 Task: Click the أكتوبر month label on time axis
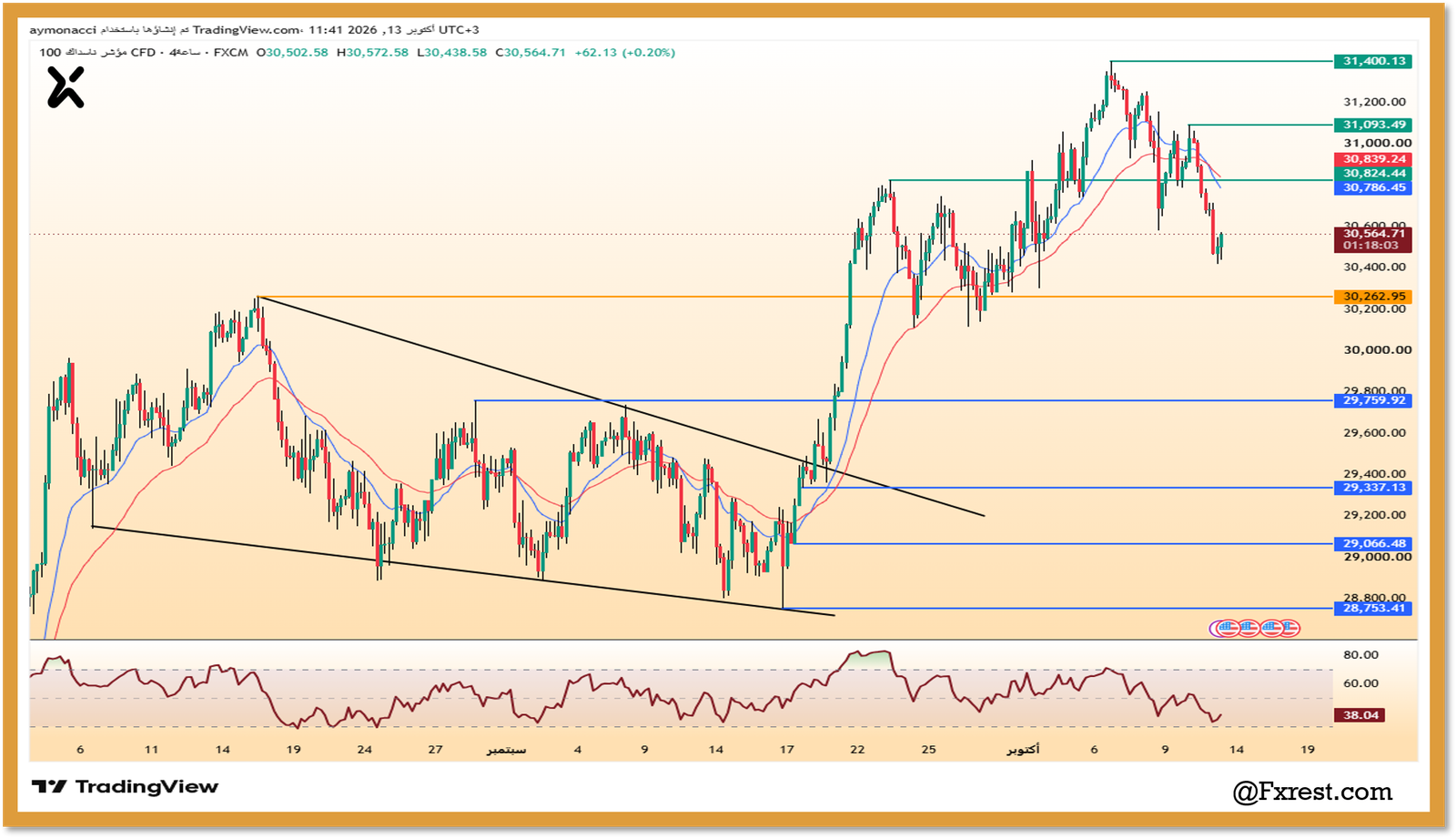coord(1023,750)
